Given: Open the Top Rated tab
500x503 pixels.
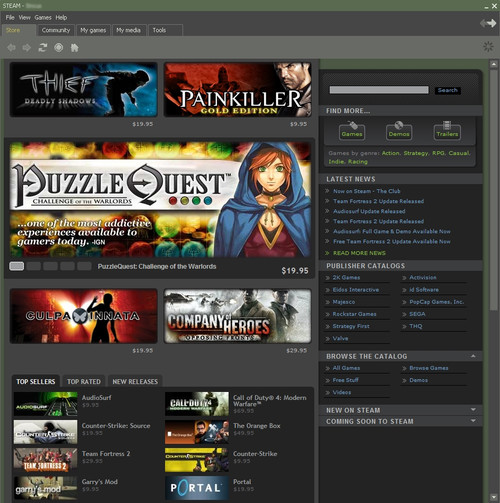Looking at the screenshot, I should (84, 381).
